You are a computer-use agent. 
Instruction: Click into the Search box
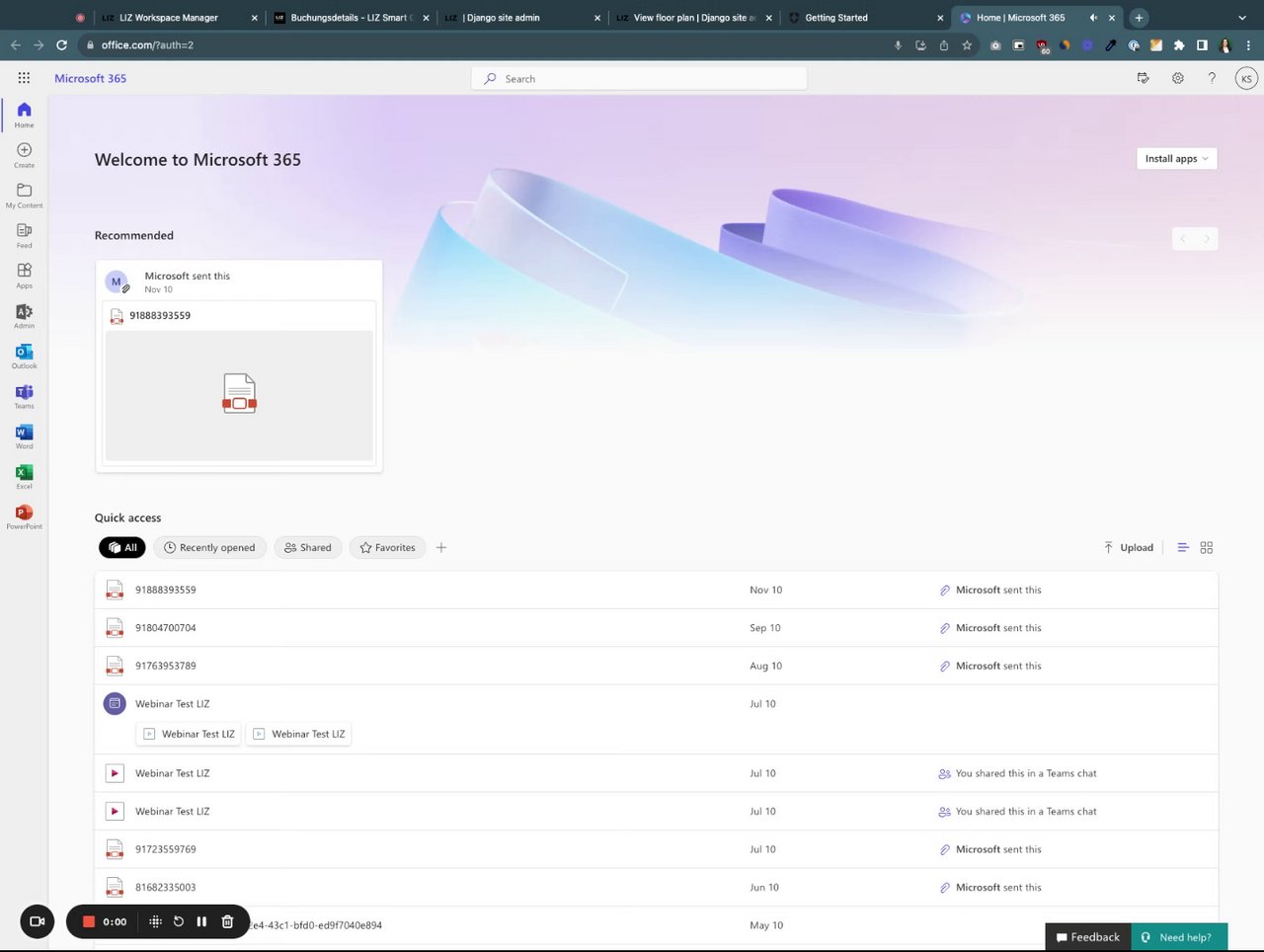[639, 78]
